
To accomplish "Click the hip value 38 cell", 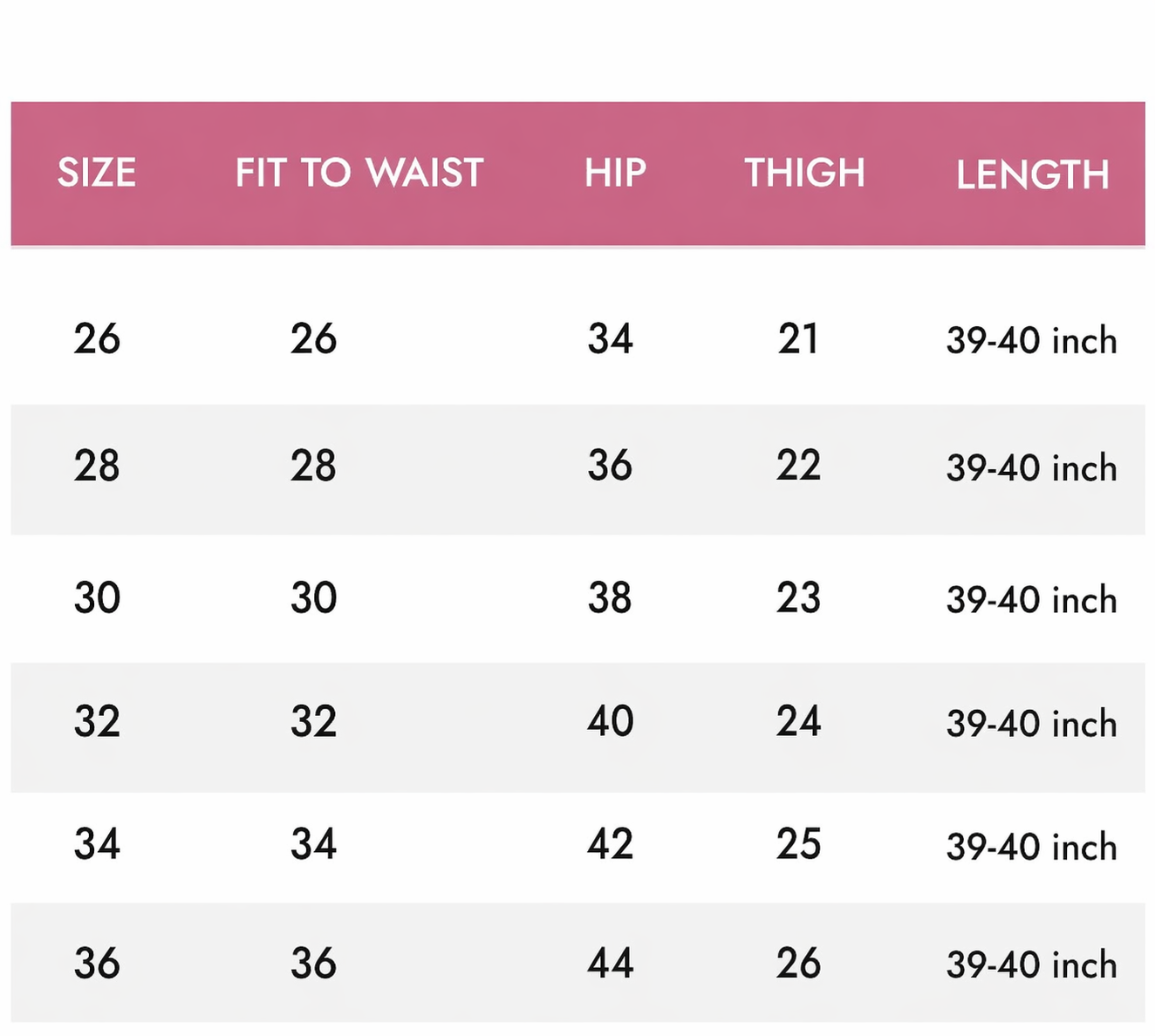I will point(610,597).
